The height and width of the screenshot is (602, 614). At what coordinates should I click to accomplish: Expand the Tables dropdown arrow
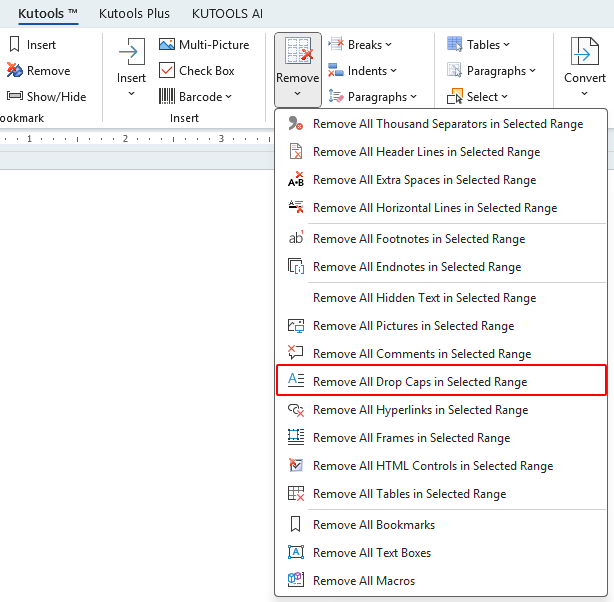506,45
